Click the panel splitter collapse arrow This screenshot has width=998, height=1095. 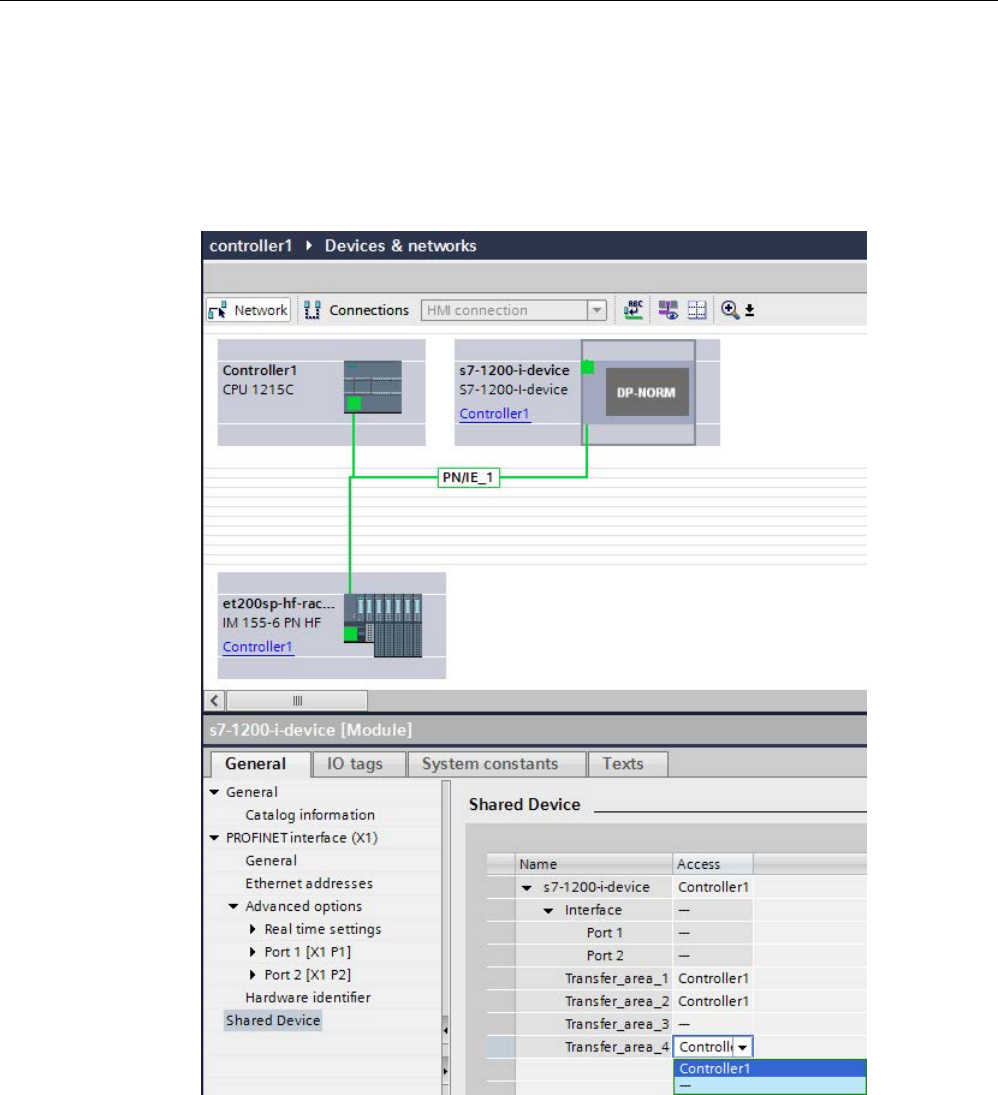(446, 1030)
